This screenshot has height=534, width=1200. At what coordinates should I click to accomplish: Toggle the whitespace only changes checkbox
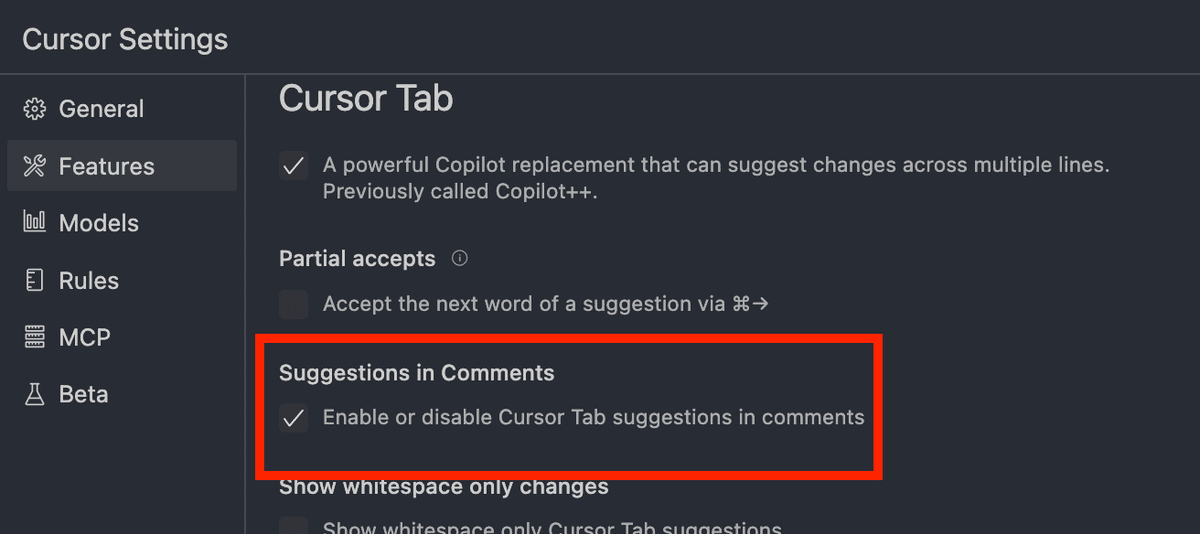coord(294,527)
